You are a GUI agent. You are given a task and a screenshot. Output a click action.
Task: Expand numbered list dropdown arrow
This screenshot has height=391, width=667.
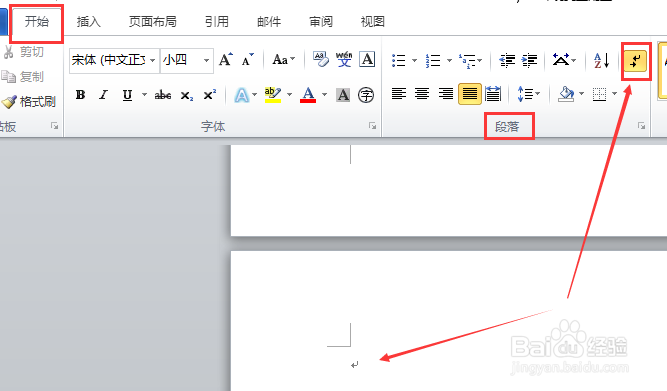pos(450,60)
